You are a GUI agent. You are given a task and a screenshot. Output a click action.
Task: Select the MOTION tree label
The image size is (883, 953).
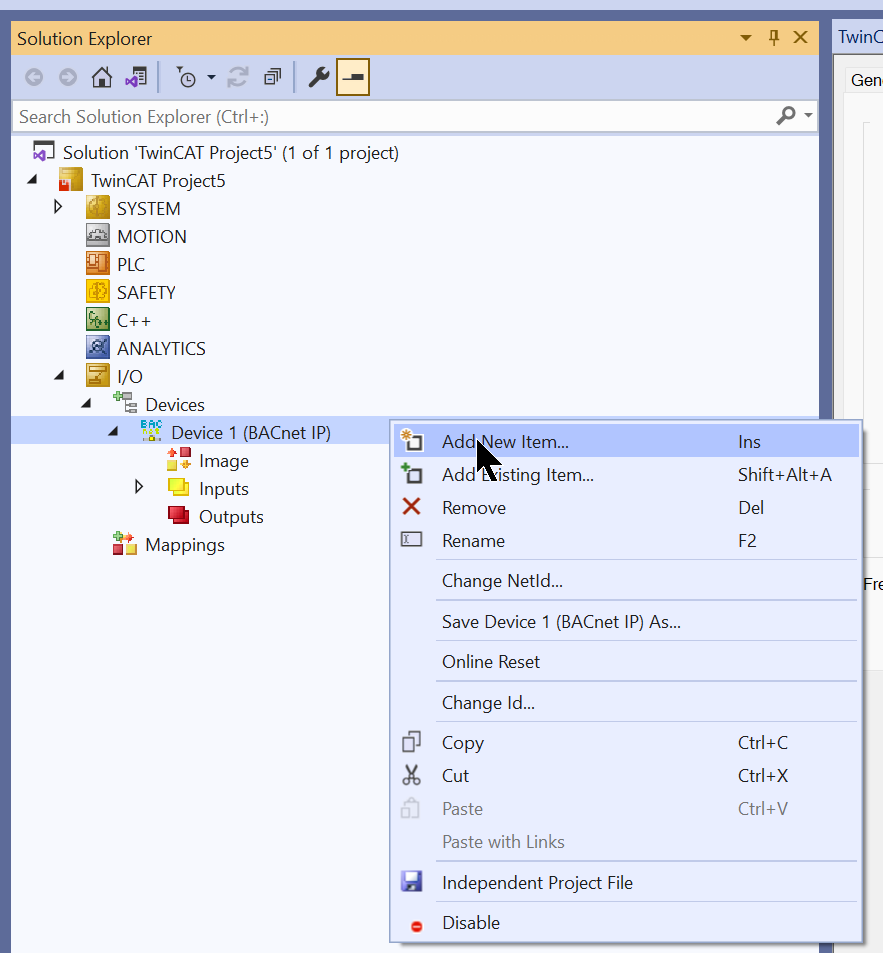click(x=152, y=236)
